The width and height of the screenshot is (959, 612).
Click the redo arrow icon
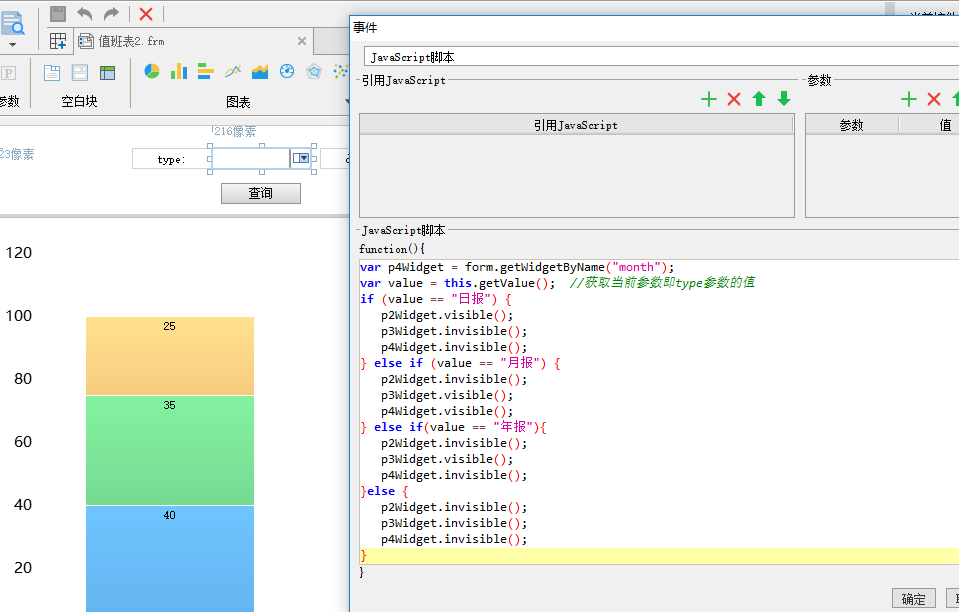point(111,13)
